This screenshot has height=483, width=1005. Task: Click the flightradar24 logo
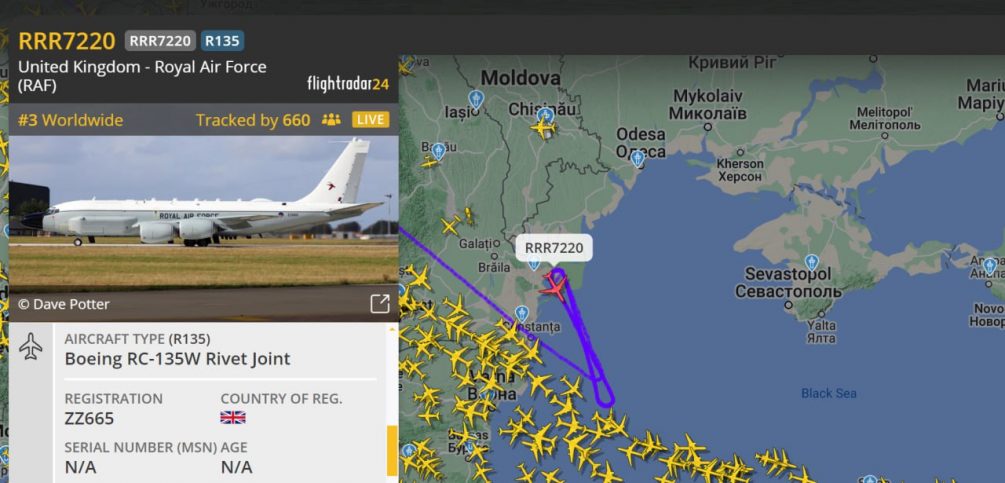point(348,84)
